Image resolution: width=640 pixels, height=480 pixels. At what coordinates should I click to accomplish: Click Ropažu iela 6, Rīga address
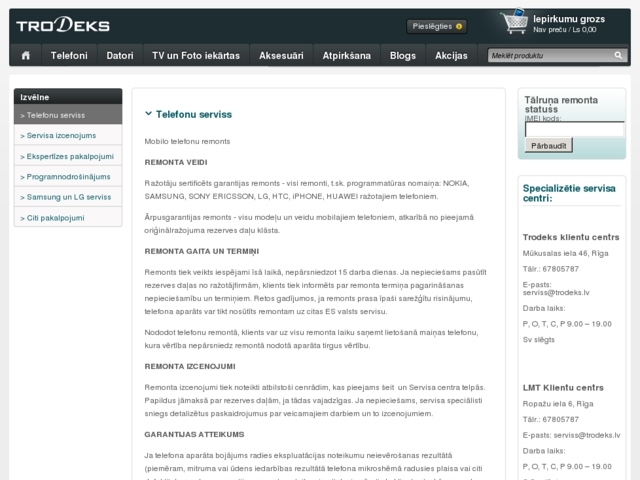pyautogui.click(x=558, y=404)
